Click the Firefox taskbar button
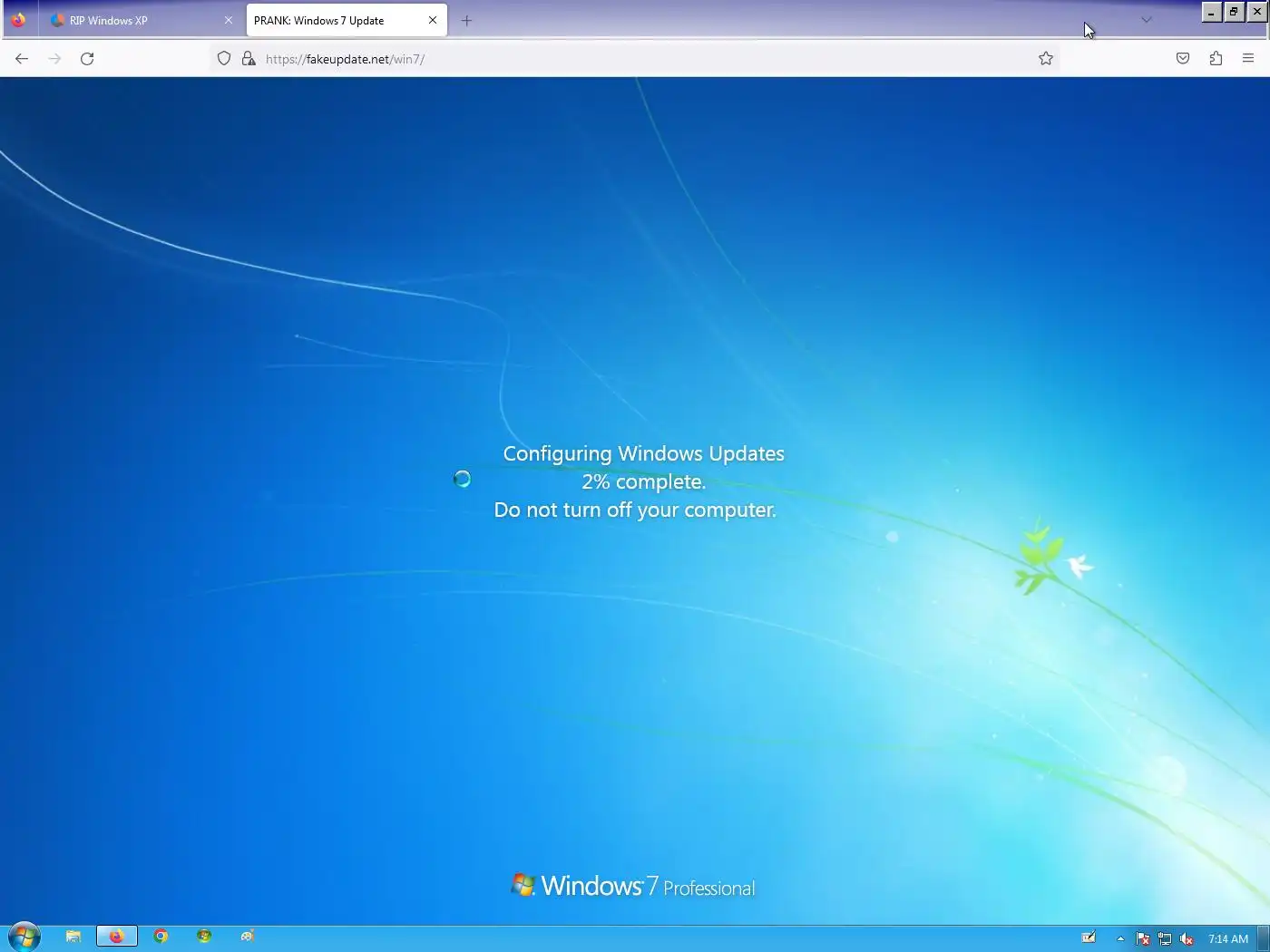 117,937
